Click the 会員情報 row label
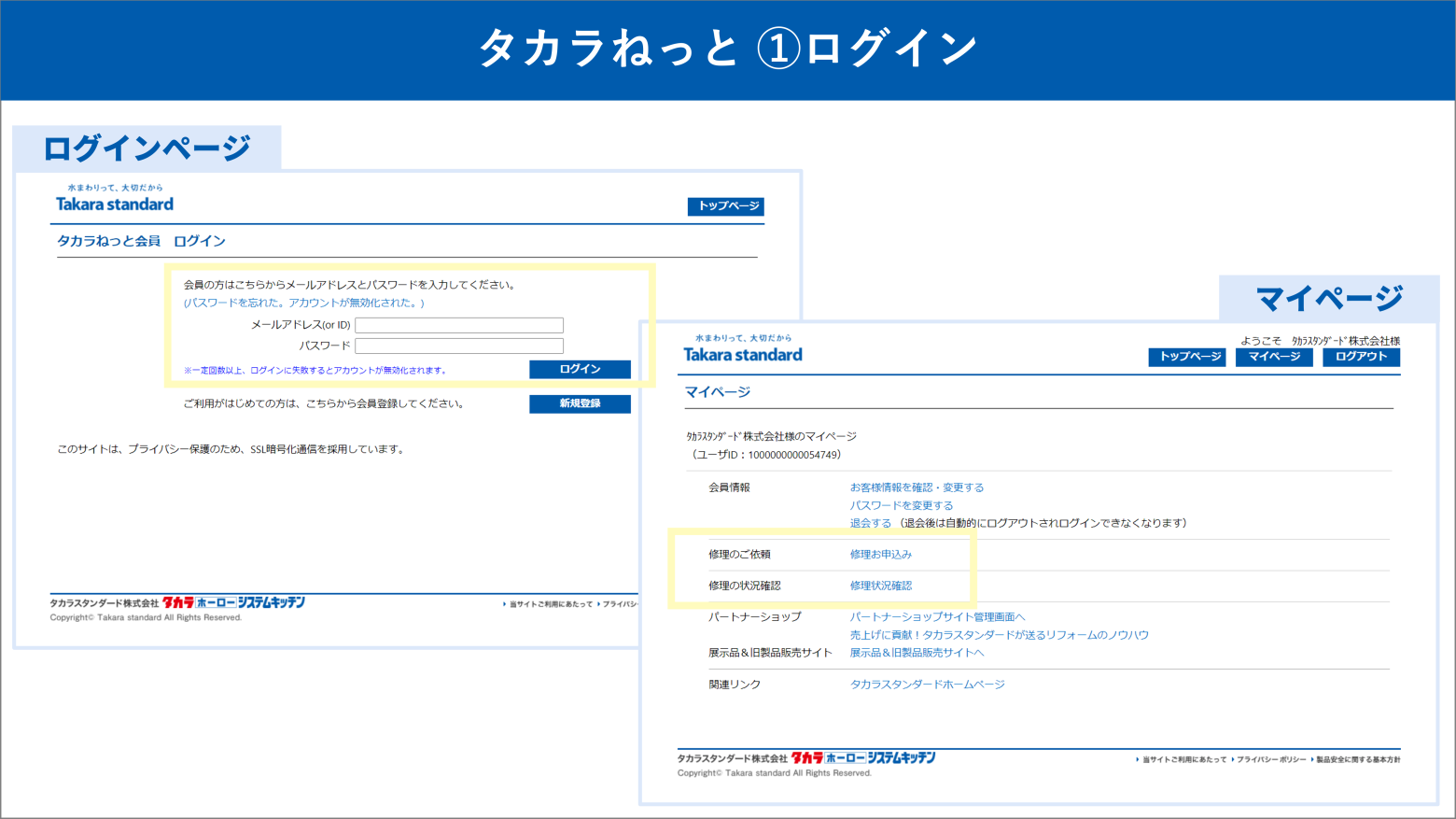This screenshot has width=1456, height=819. [x=729, y=487]
